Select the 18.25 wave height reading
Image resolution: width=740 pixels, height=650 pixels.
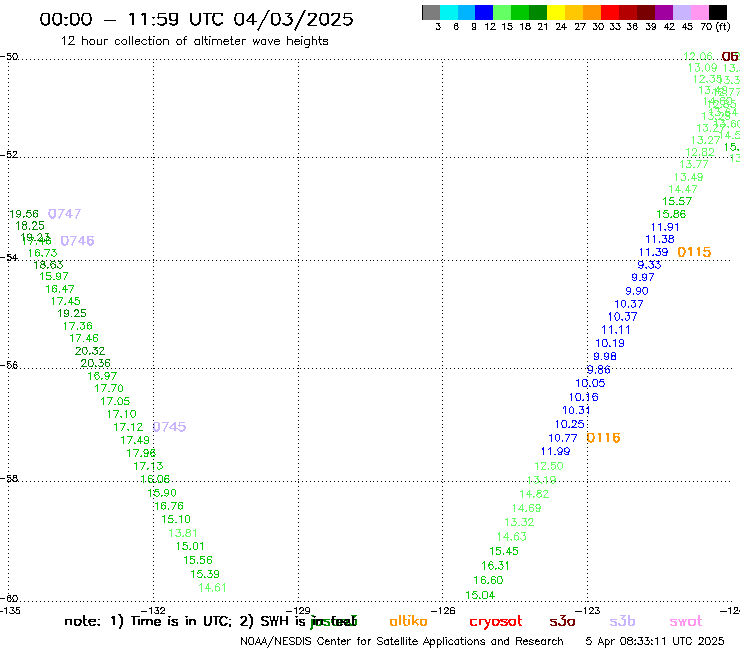click(x=30, y=226)
